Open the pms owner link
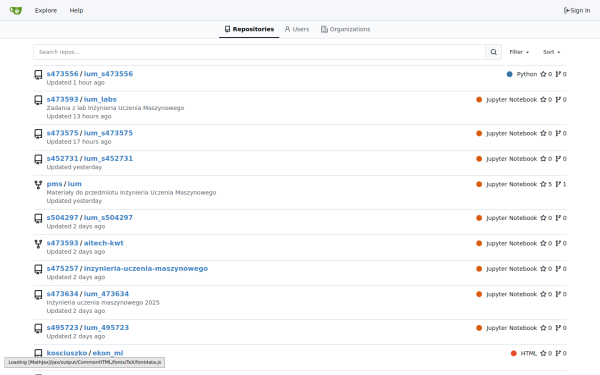 (x=54, y=184)
